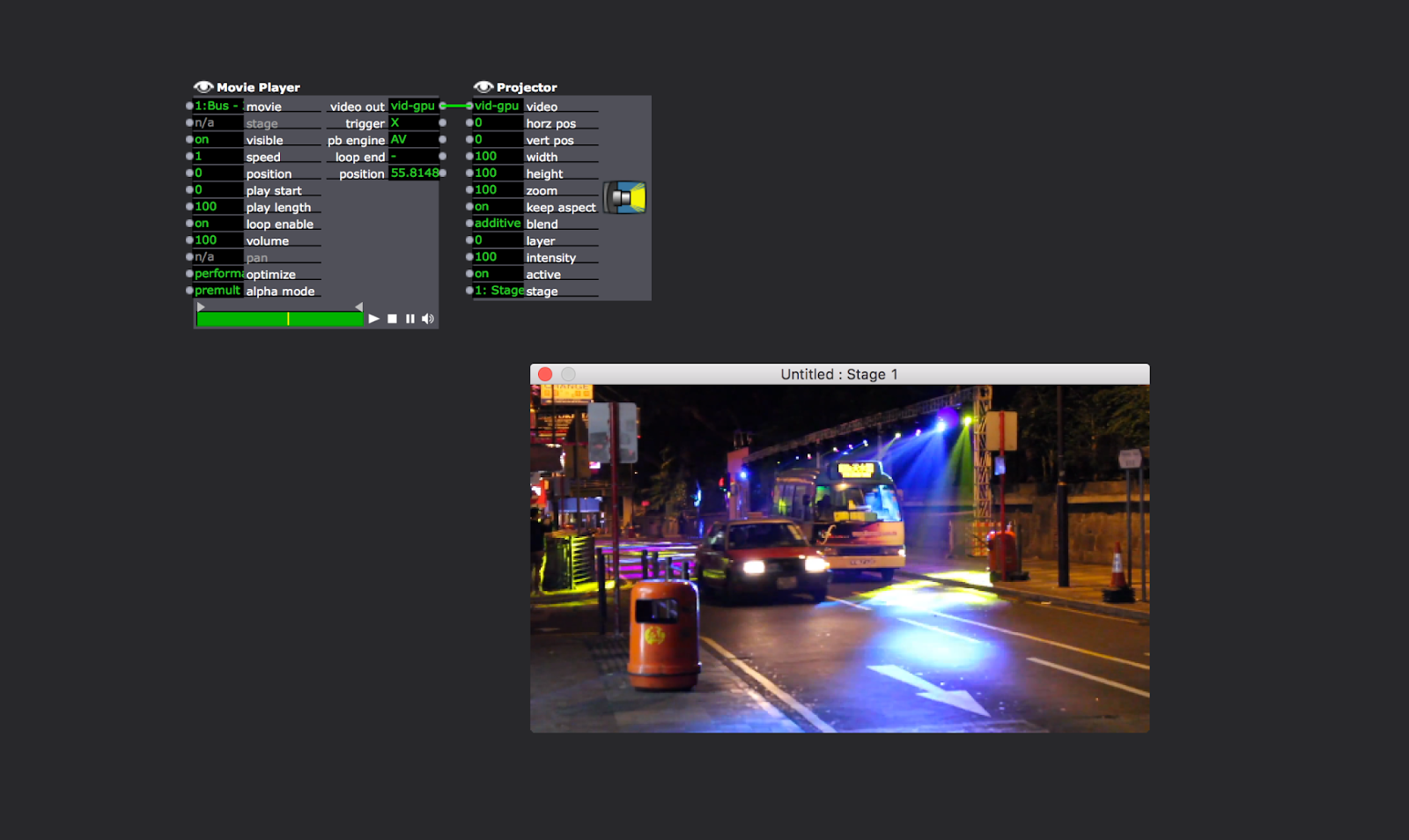Select the Projector height value 100

click(x=498, y=173)
